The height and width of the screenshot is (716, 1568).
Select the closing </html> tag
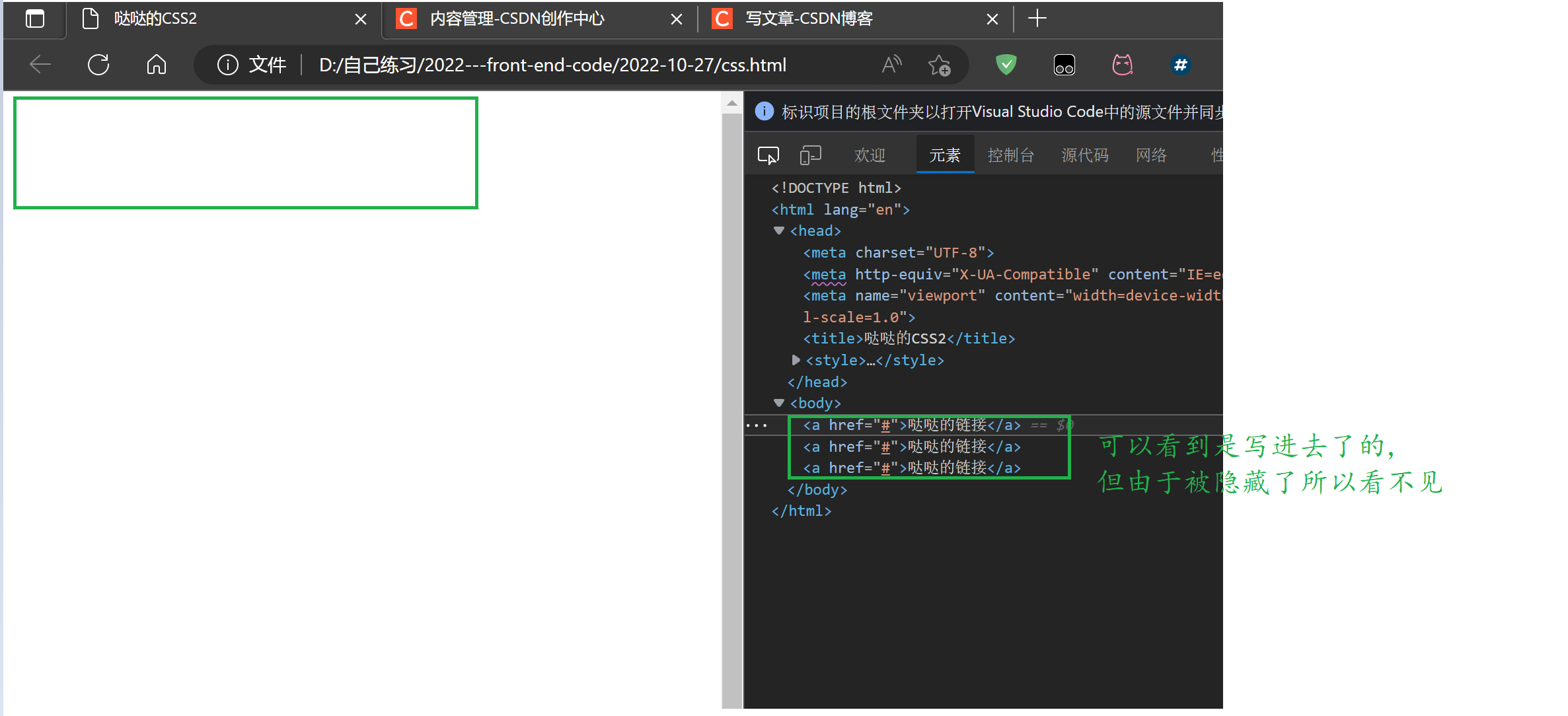[801, 511]
